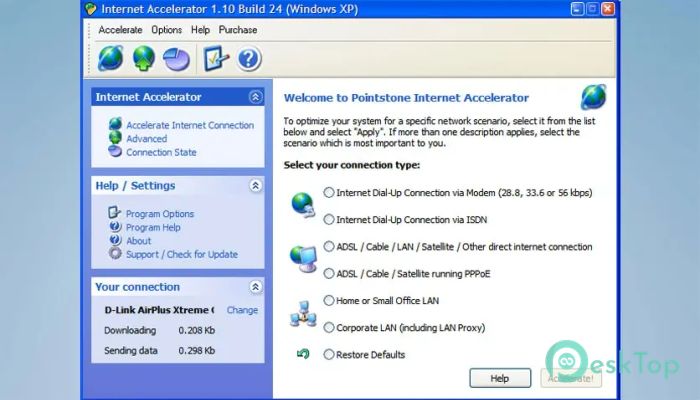
Task: Open the Advanced link in sidebar
Action: point(146,139)
